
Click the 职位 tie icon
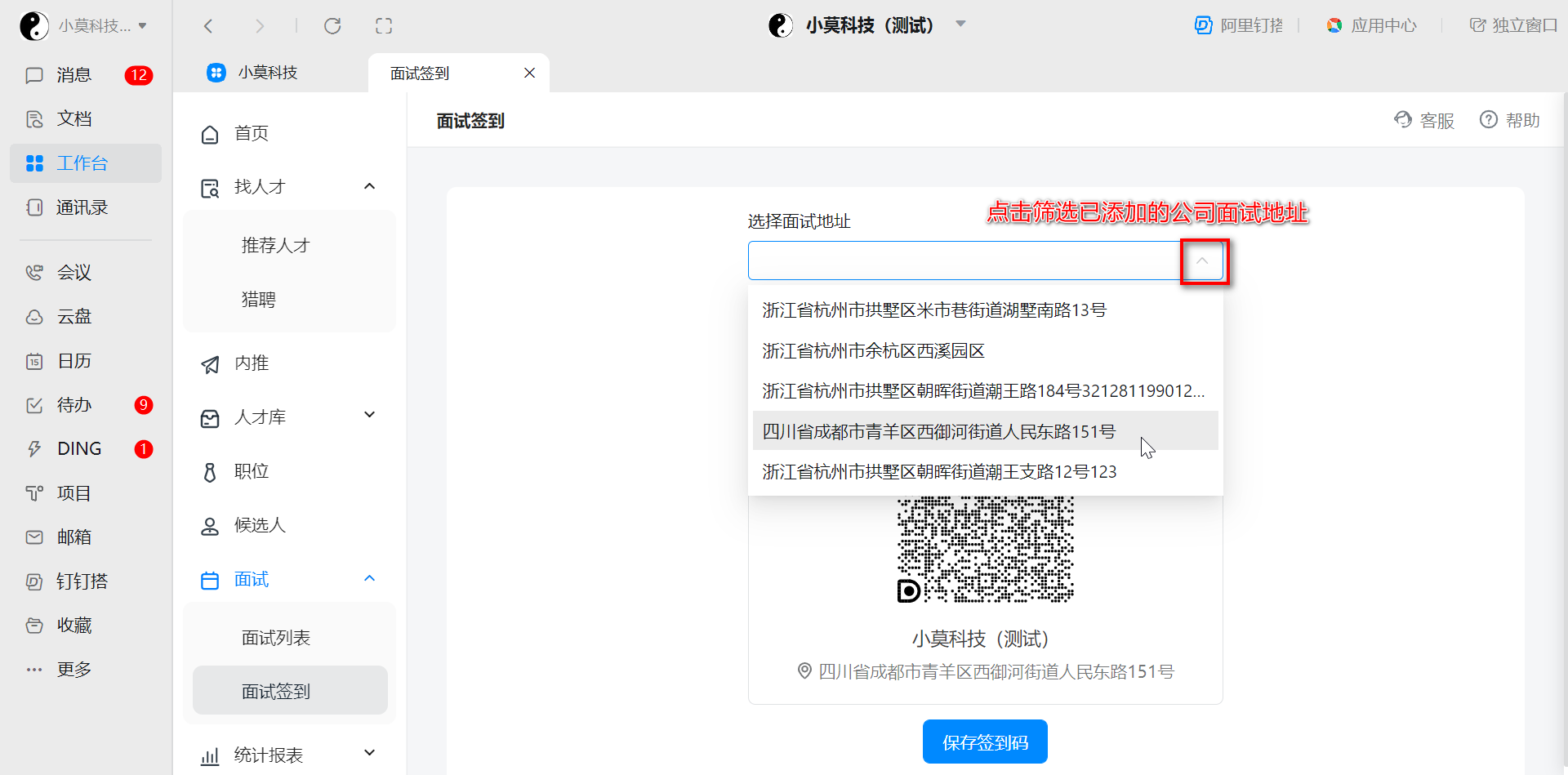(210, 472)
